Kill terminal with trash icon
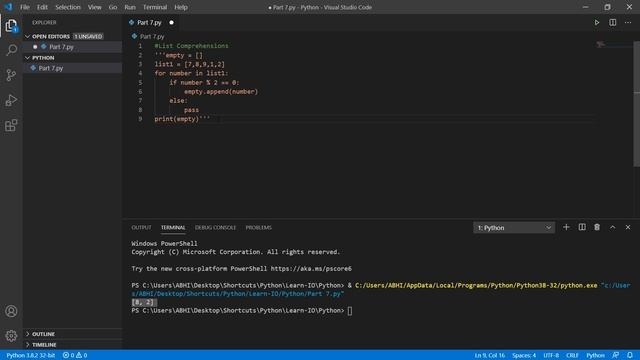640x360 pixels. coord(597,227)
